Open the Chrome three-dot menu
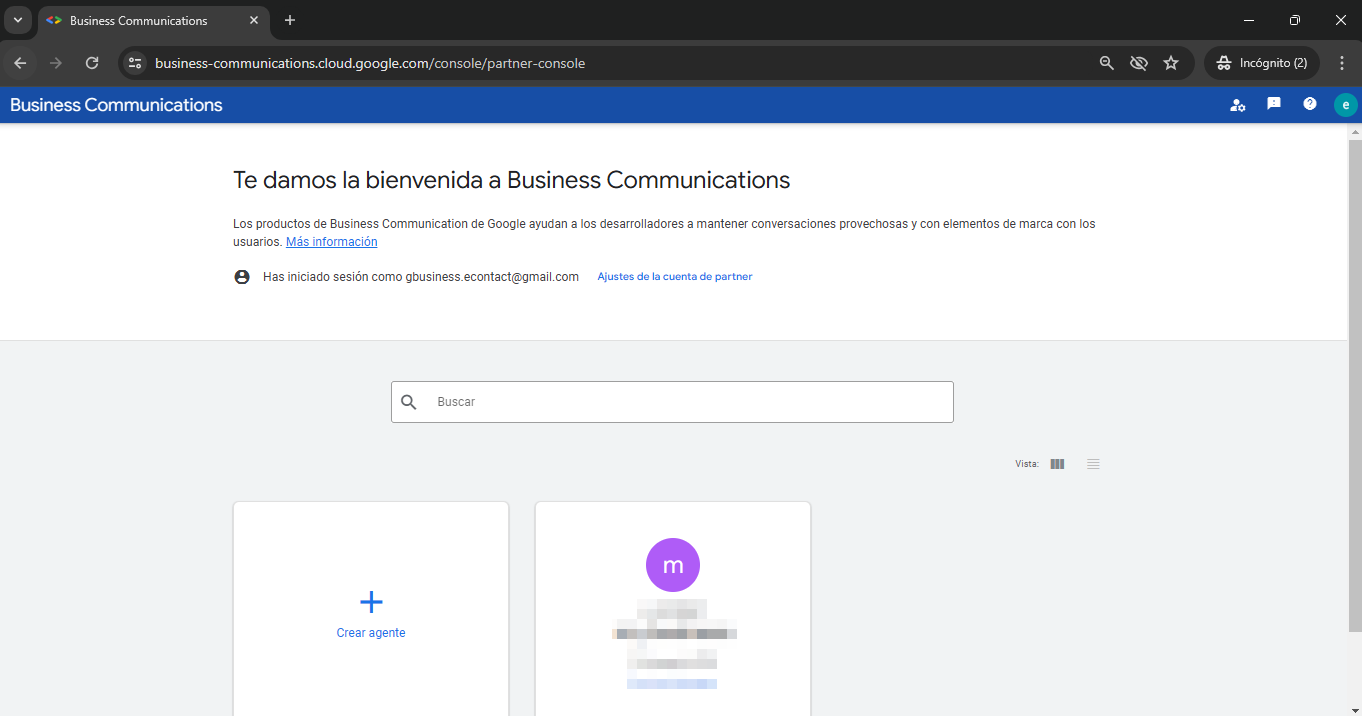Screen dimensions: 1362x716 pyautogui.click(x=1342, y=63)
